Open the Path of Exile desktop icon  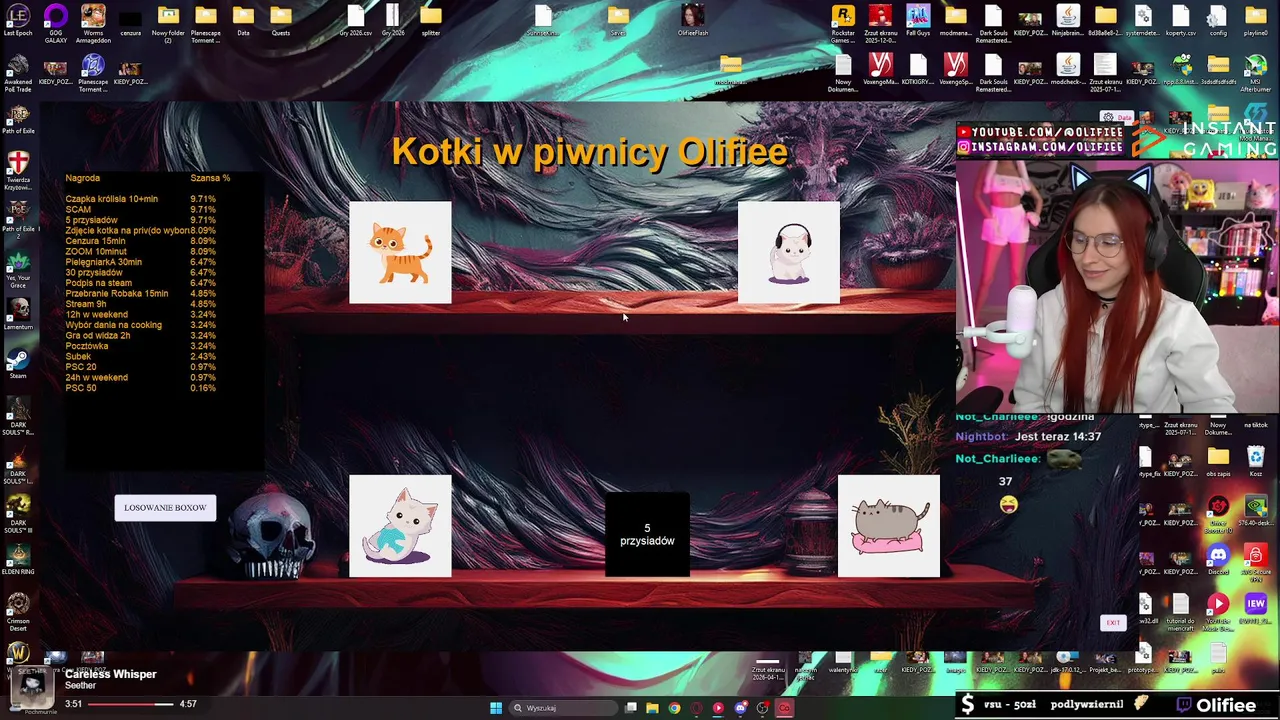click(18, 117)
